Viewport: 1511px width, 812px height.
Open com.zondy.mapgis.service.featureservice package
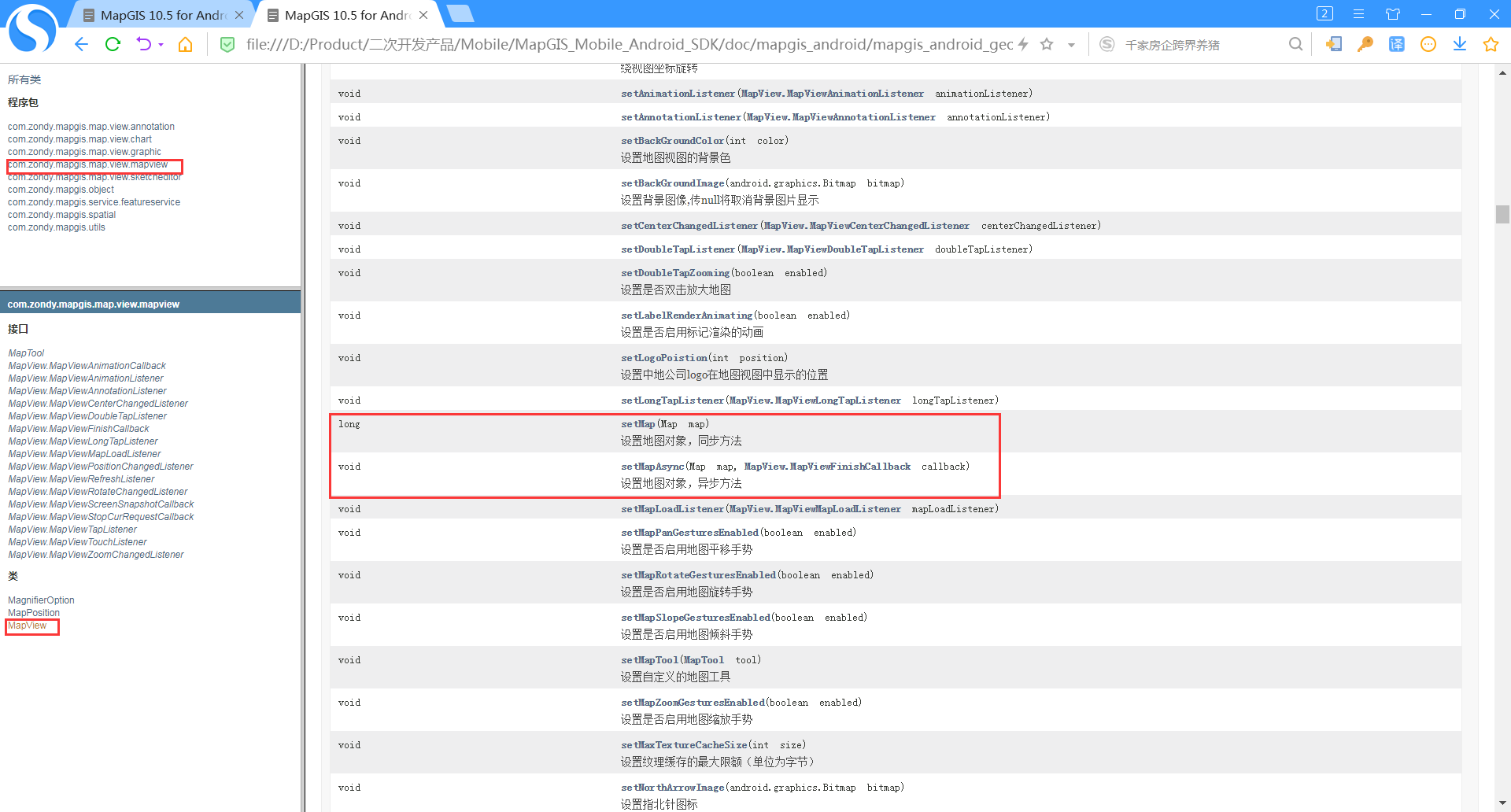pyautogui.click(x=94, y=202)
